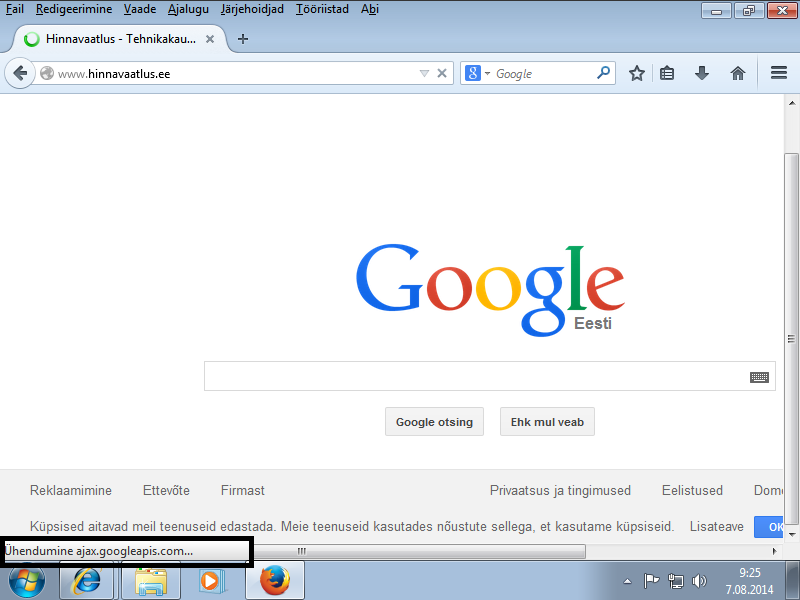The width and height of the screenshot is (800, 600).
Task: Open the Järjehoidjad menu
Action: (252, 9)
